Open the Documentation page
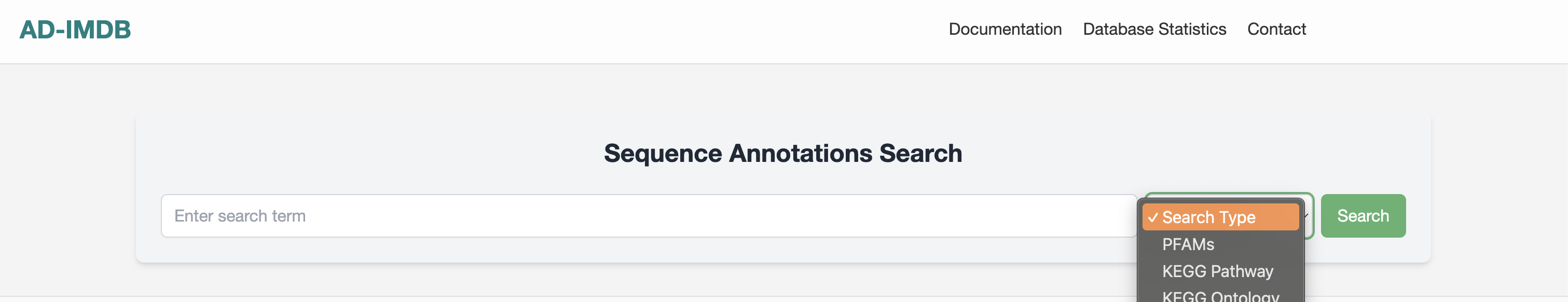 (1006, 29)
